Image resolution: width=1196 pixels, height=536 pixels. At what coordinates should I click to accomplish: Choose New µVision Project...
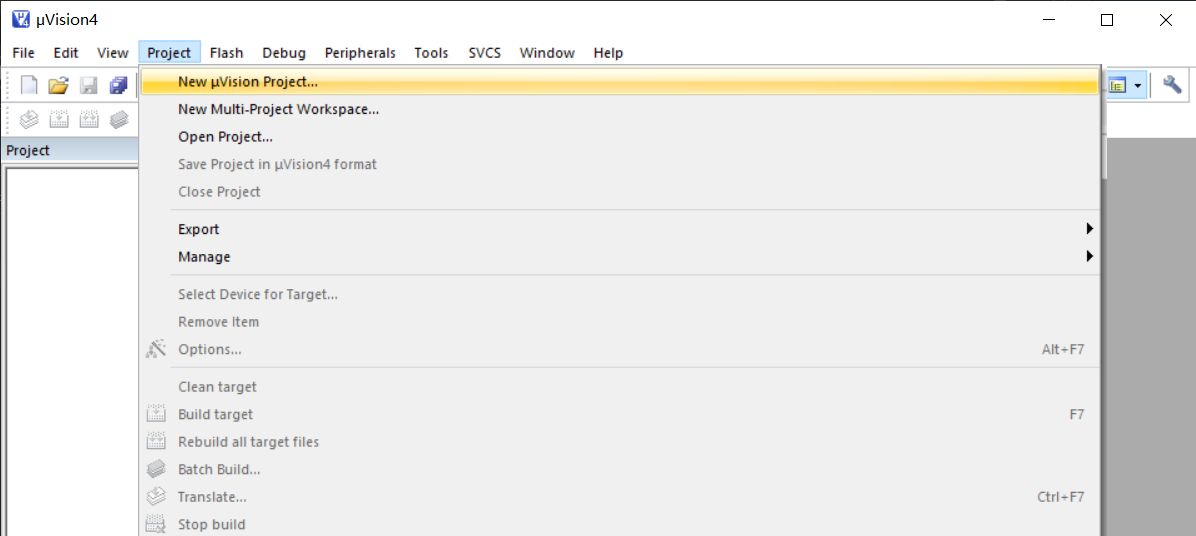619,82
